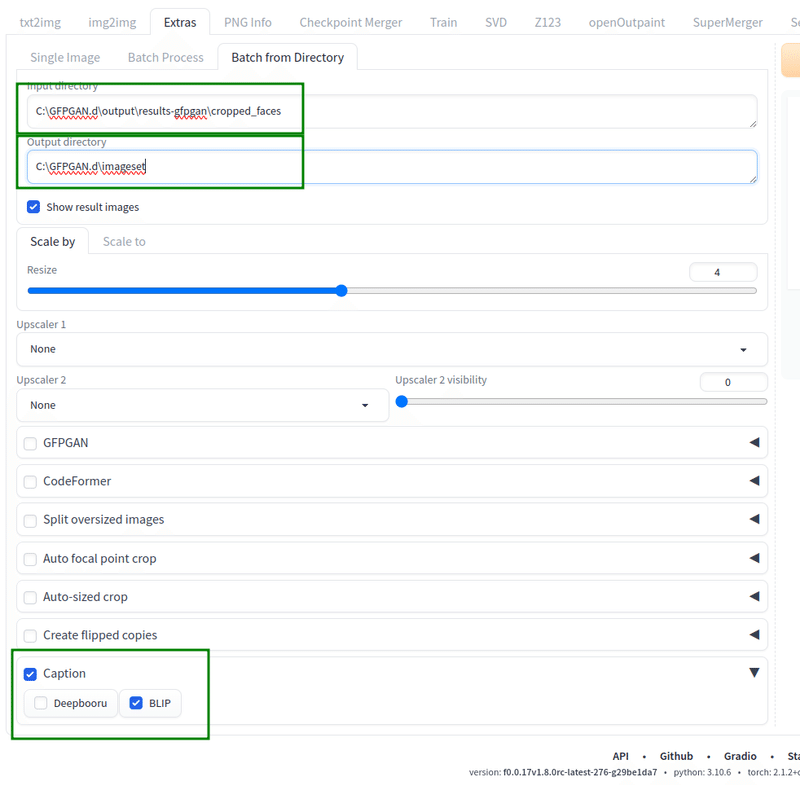Expand the GFPGAN section arrow
The image size is (800, 785).
point(754,443)
